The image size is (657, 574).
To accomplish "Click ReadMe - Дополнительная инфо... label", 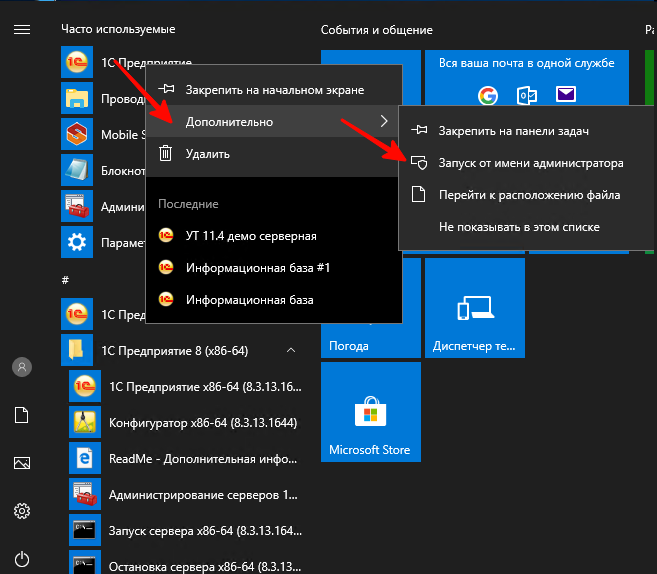I will tap(203, 459).
